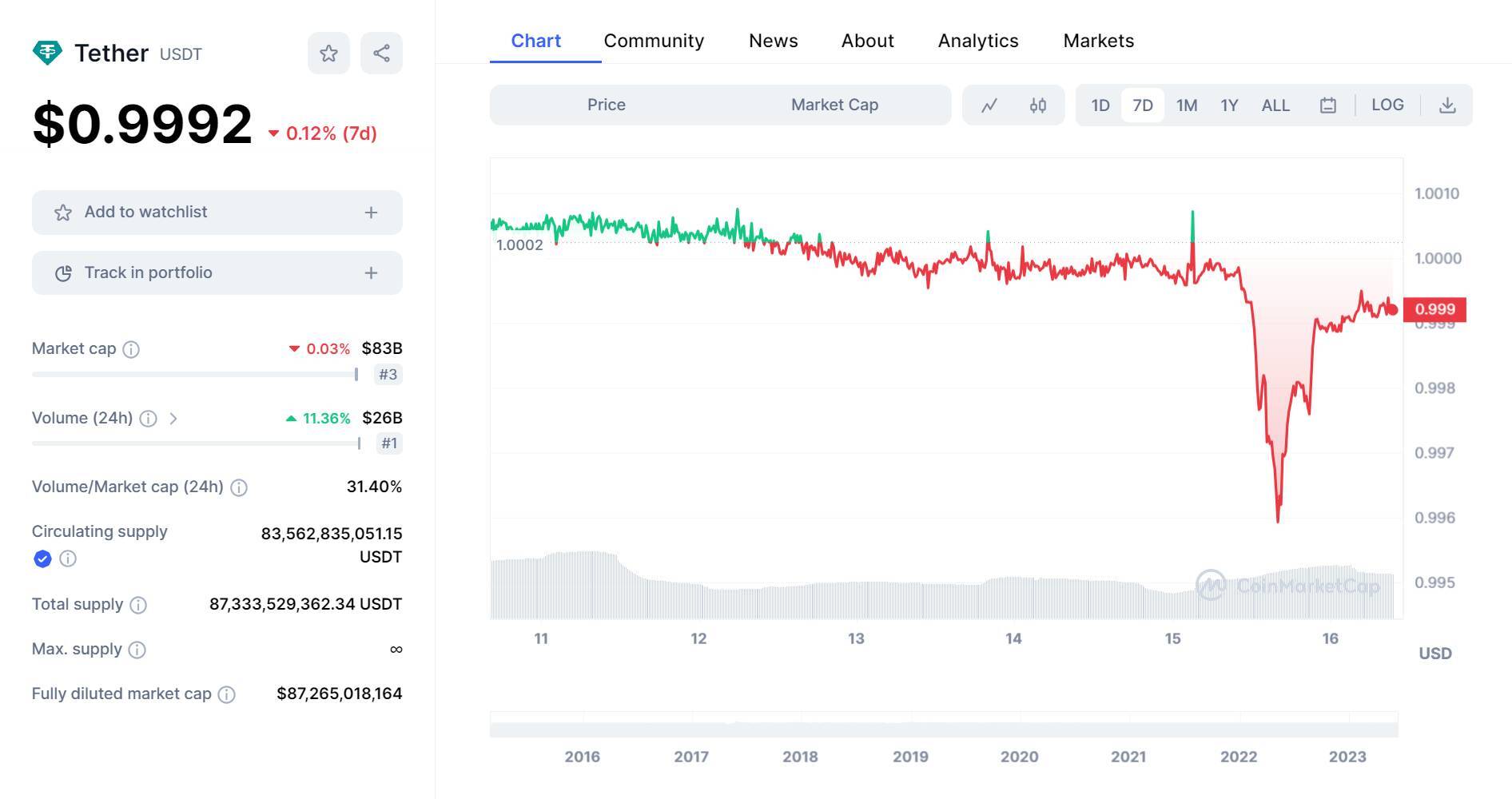
Task: Open the calendar date range picker
Action: [x=1327, y=105]
